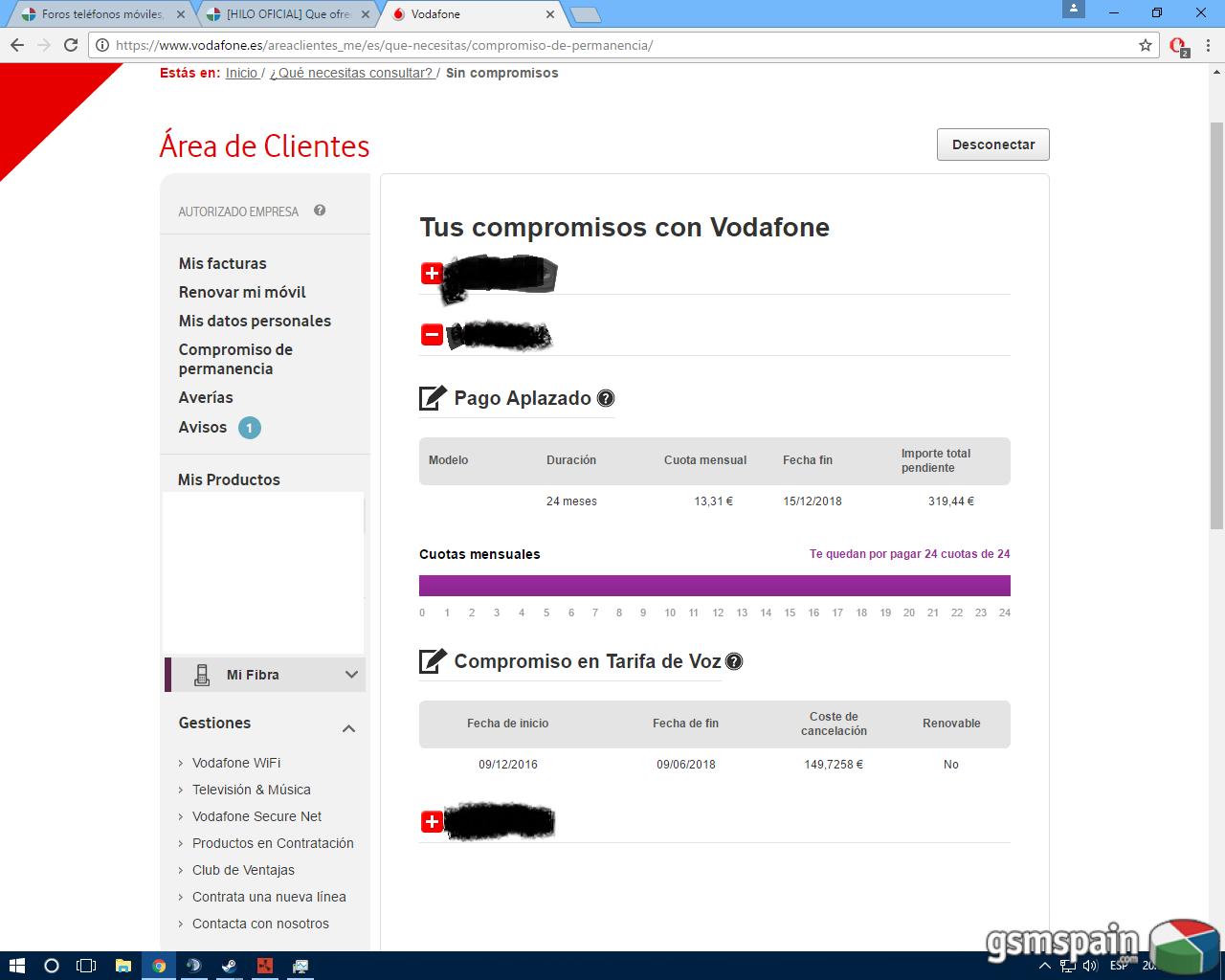Open Averías menu item

pos(206,397)
